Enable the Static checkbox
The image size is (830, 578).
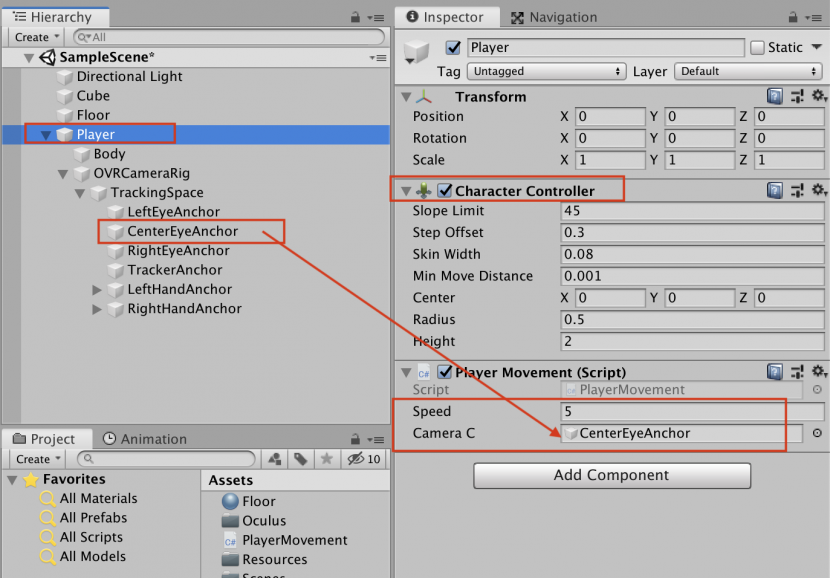(757, 47)
